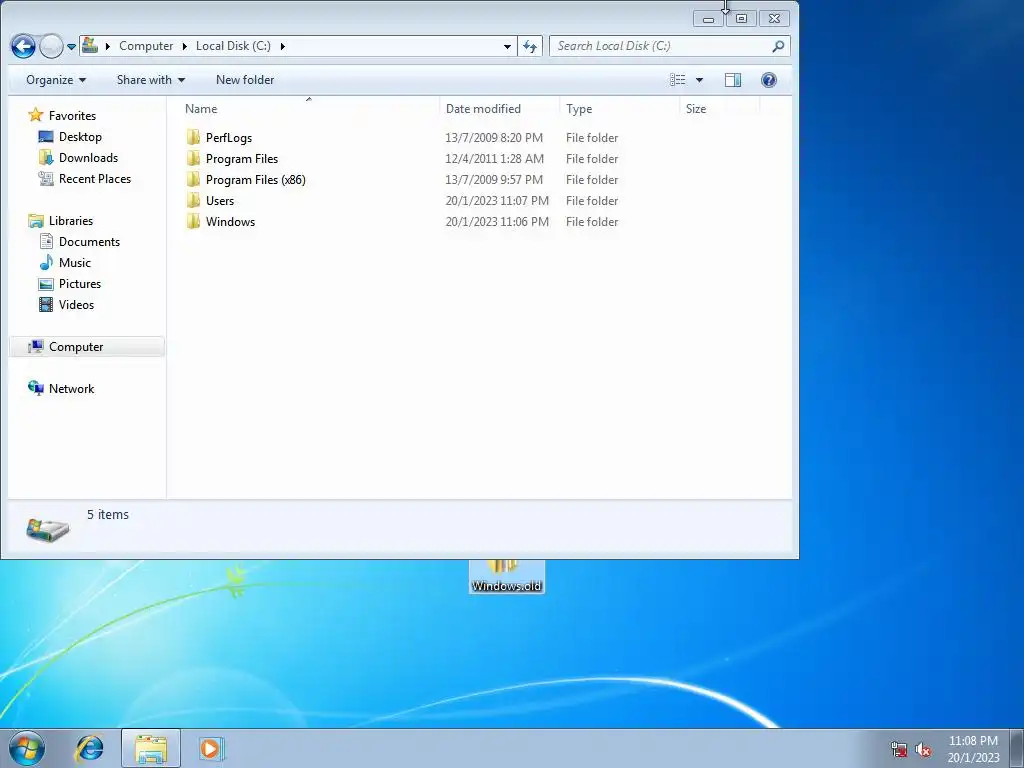Select Network in the navigation pane
This screenshot has width=1024, height=768.
71,389
